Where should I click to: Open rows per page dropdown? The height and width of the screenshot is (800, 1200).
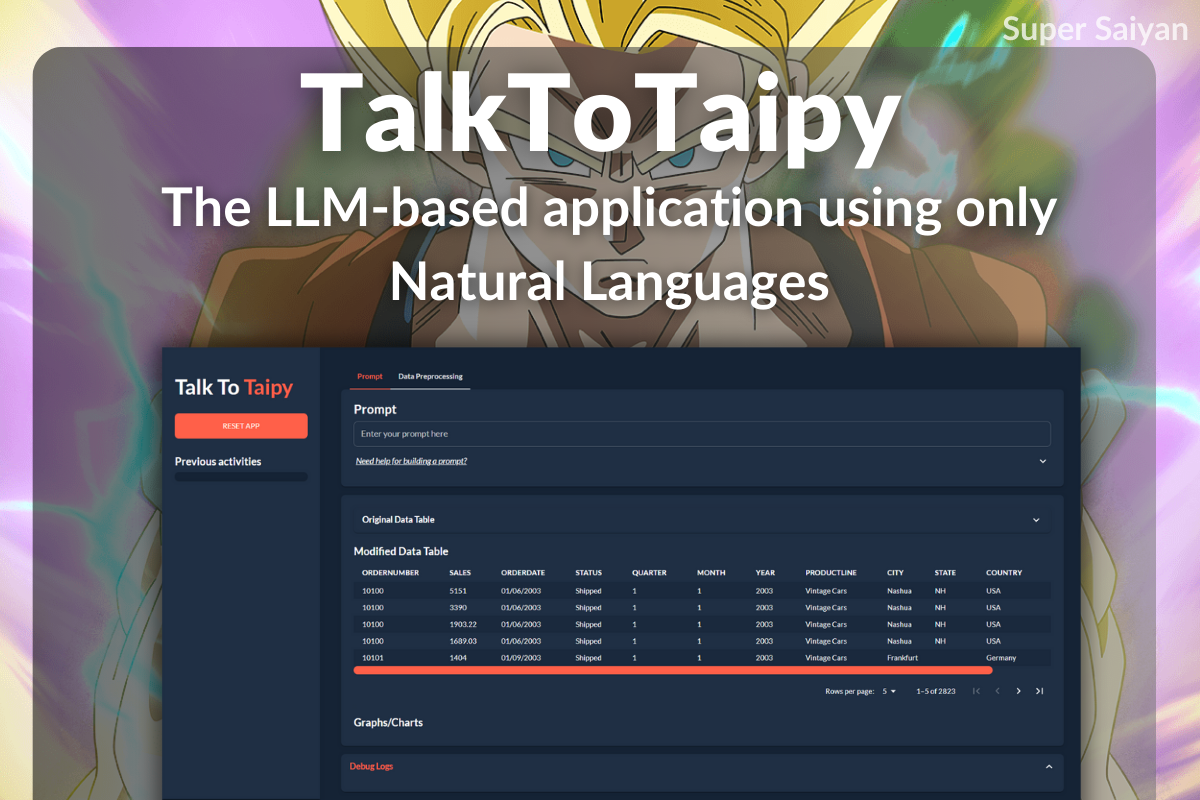[x=889, y=691]
